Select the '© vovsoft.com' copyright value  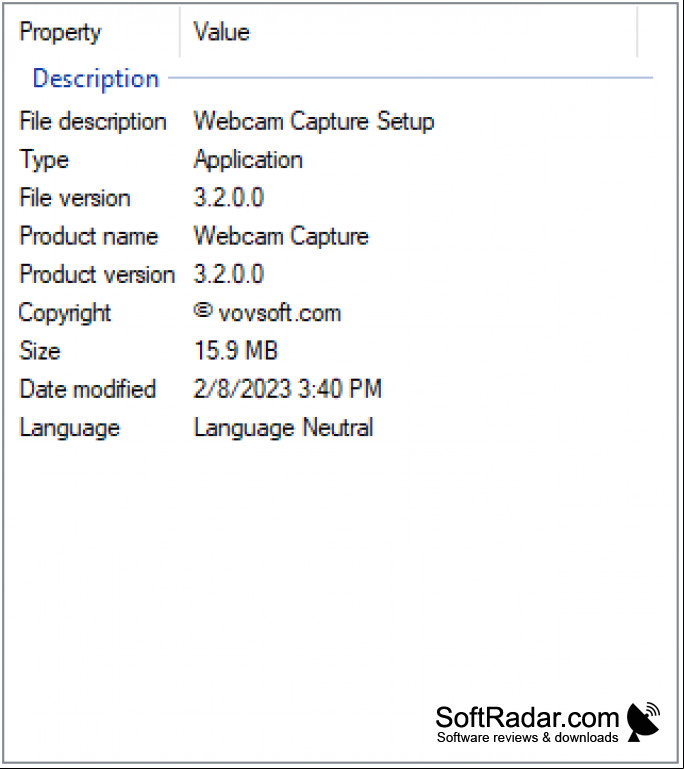267,312
